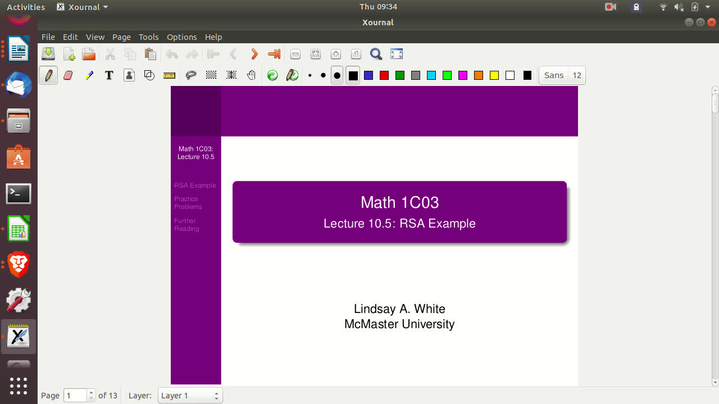Screen dimensions: 719x404
Task: Pick the orange color swatch
Action: pyautogui.click(x=479, y=75)
